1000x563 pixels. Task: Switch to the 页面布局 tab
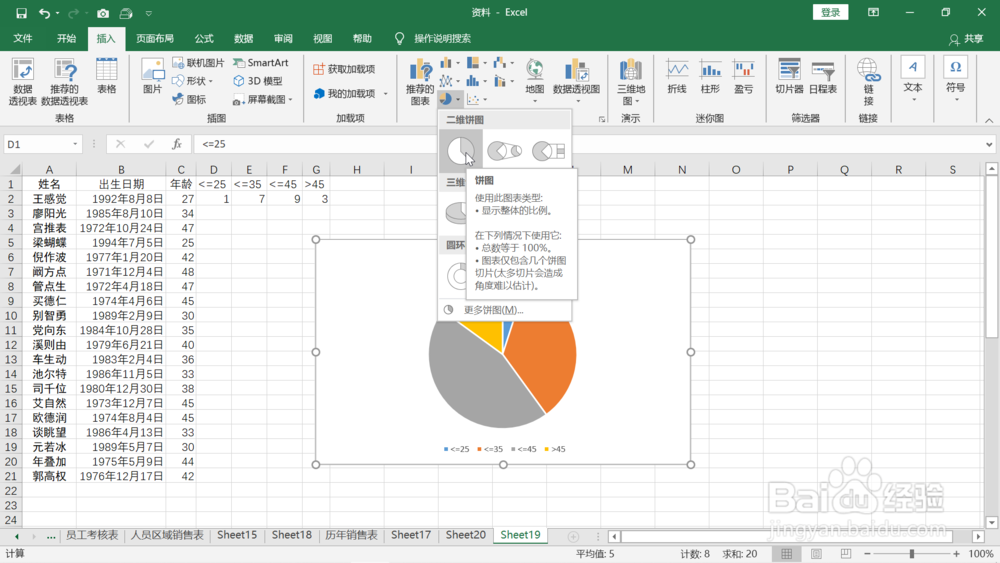click(155, 38)
